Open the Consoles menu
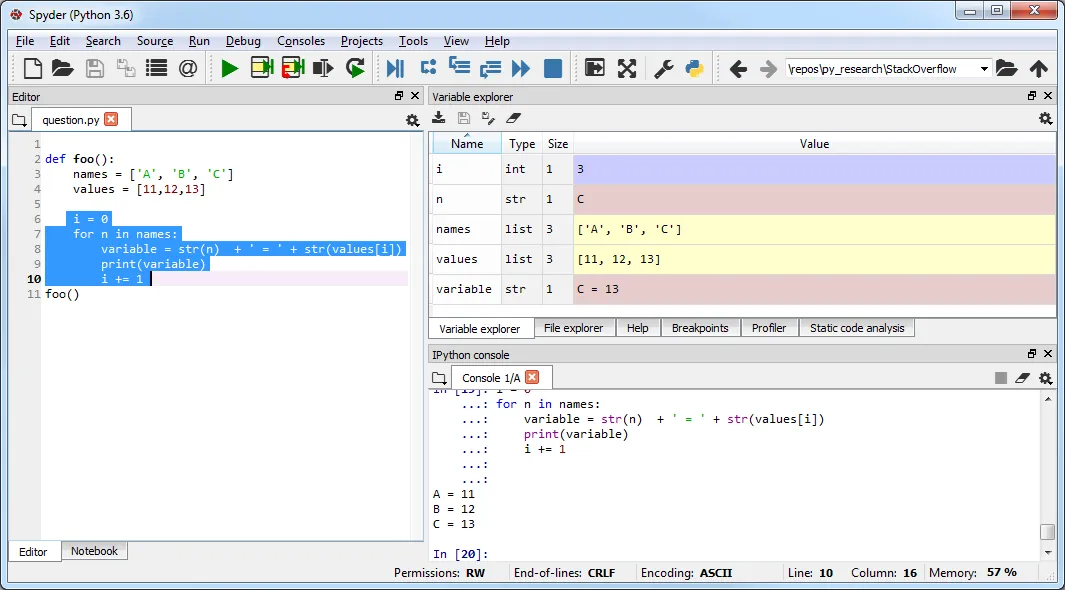The image size is (1065, 590). tap(301, 41)
